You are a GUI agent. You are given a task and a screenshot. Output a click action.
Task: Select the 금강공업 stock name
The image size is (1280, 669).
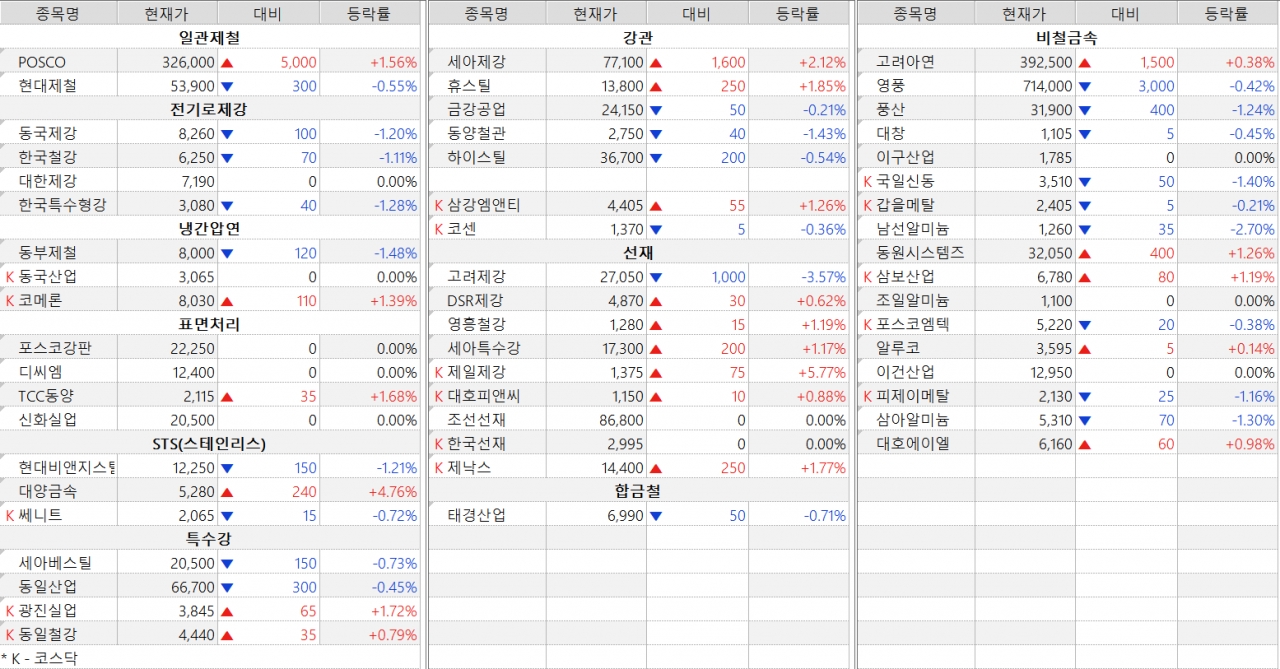(476, 110)
